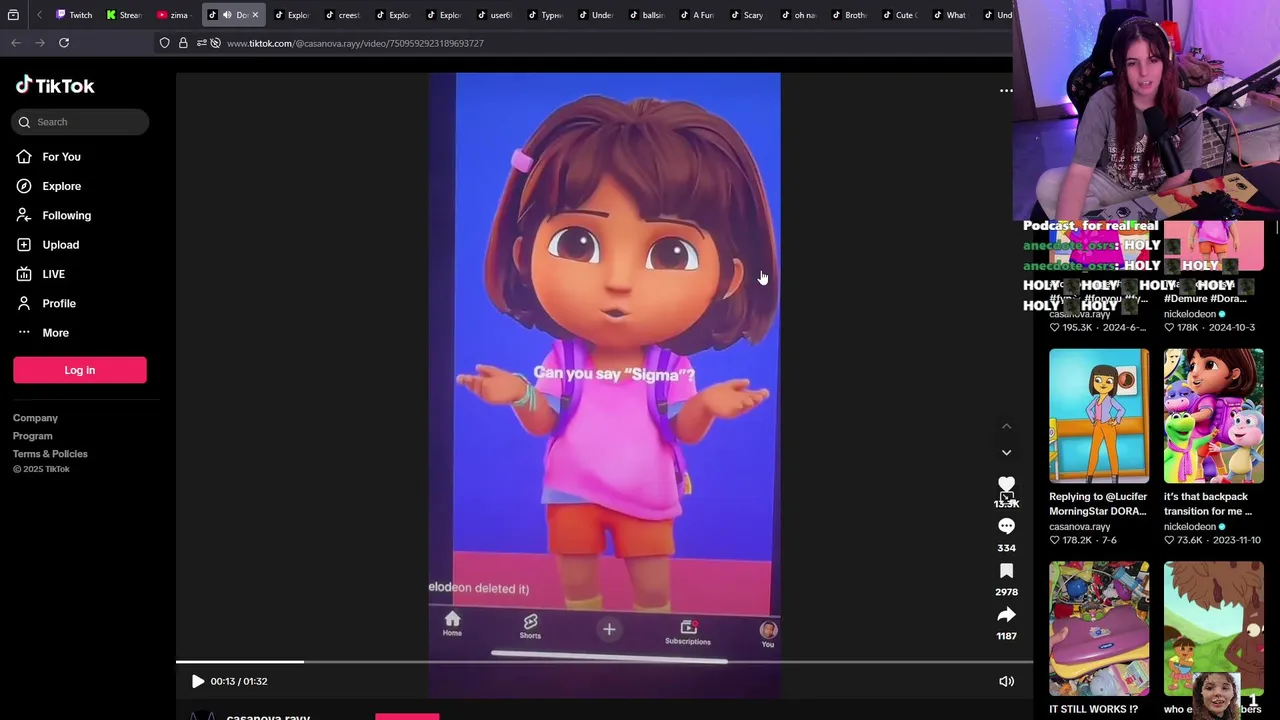Click the search magnifier icon
This screenshot has height=720, width=1280.
pos(24,122)
